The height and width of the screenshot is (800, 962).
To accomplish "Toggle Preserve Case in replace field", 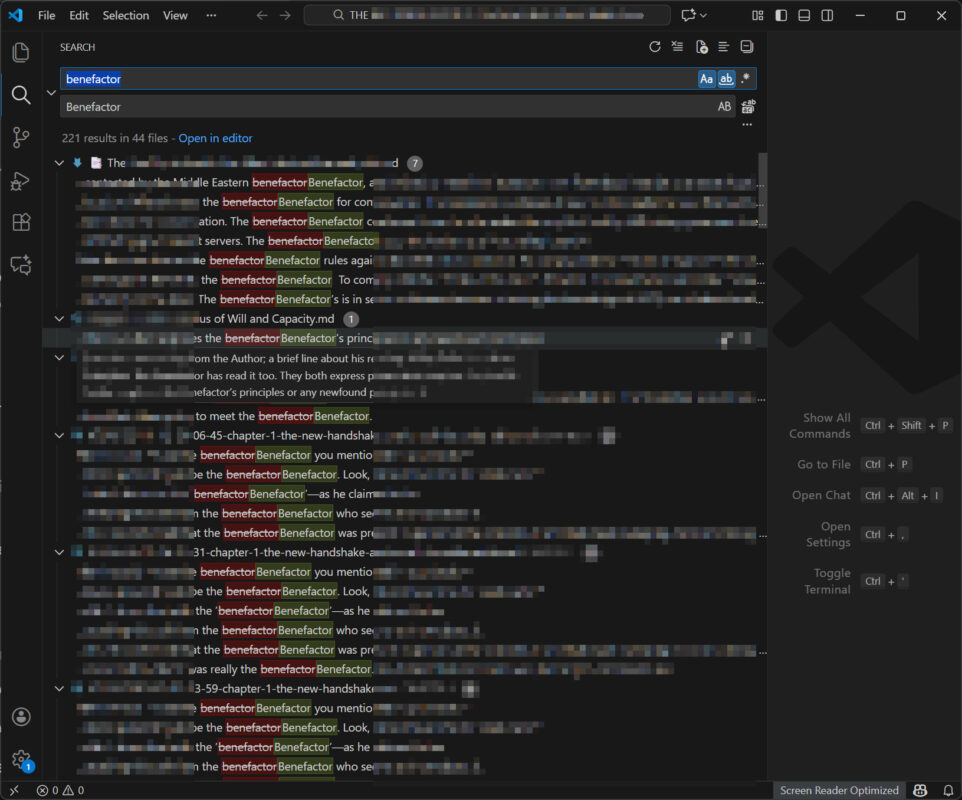I will pyautogui.click(x=725, y=107).
